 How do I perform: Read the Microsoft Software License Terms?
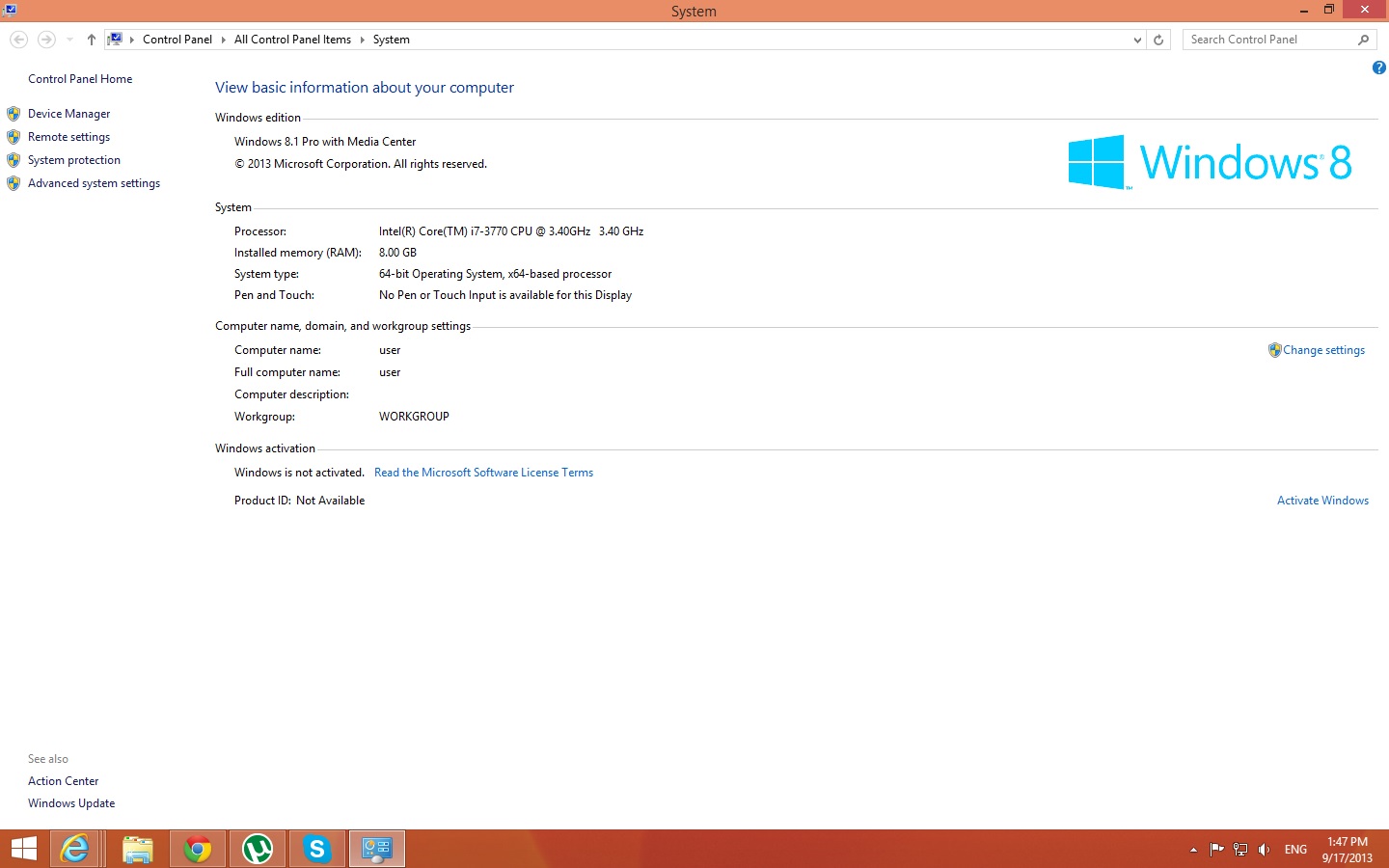[x=483, y=473]
